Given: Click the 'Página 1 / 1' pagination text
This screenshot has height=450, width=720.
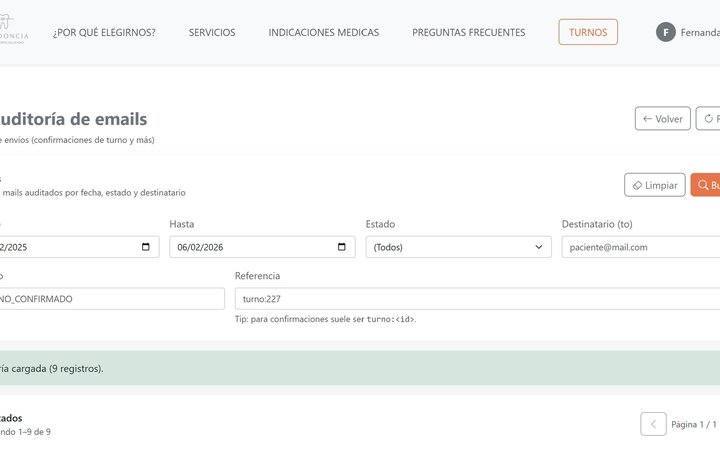Looking at the screenshot, I should click(694, 424).
